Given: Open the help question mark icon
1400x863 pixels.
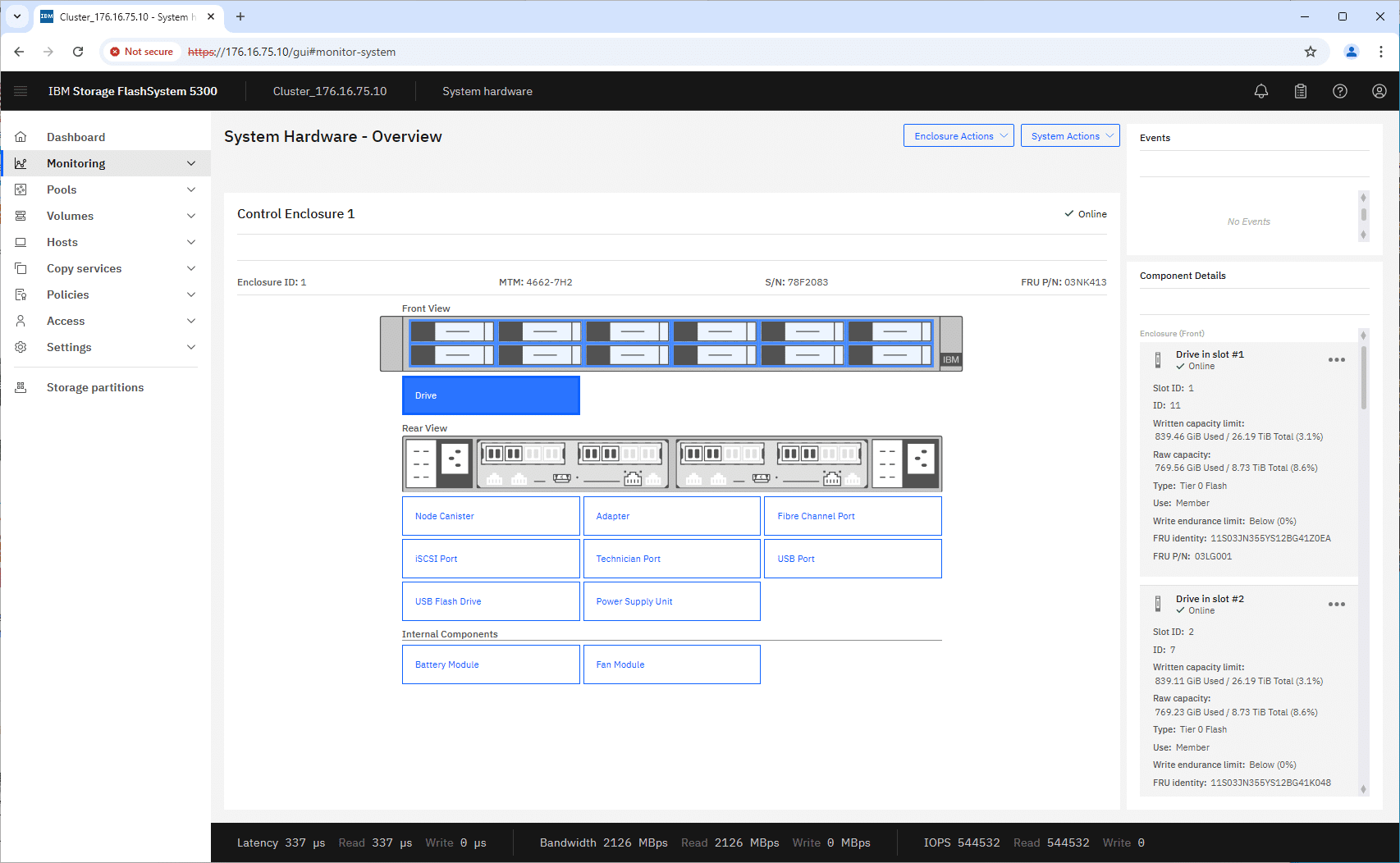Looking at the screenshot, I should (1340, 91).
